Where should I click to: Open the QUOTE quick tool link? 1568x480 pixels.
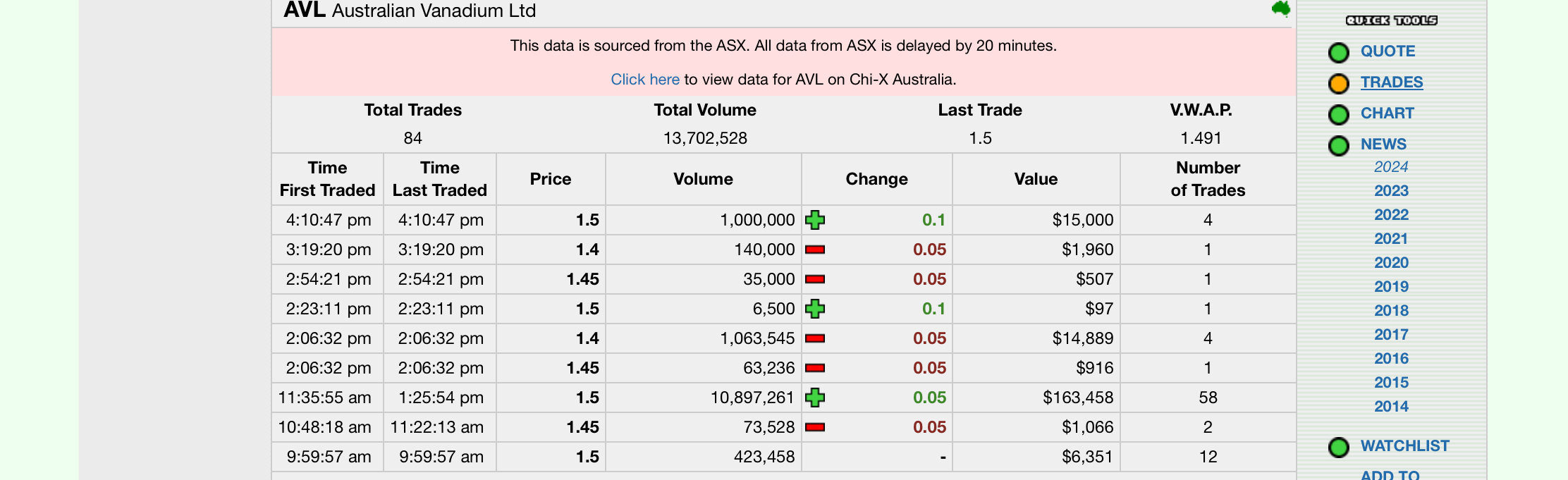1388,51
